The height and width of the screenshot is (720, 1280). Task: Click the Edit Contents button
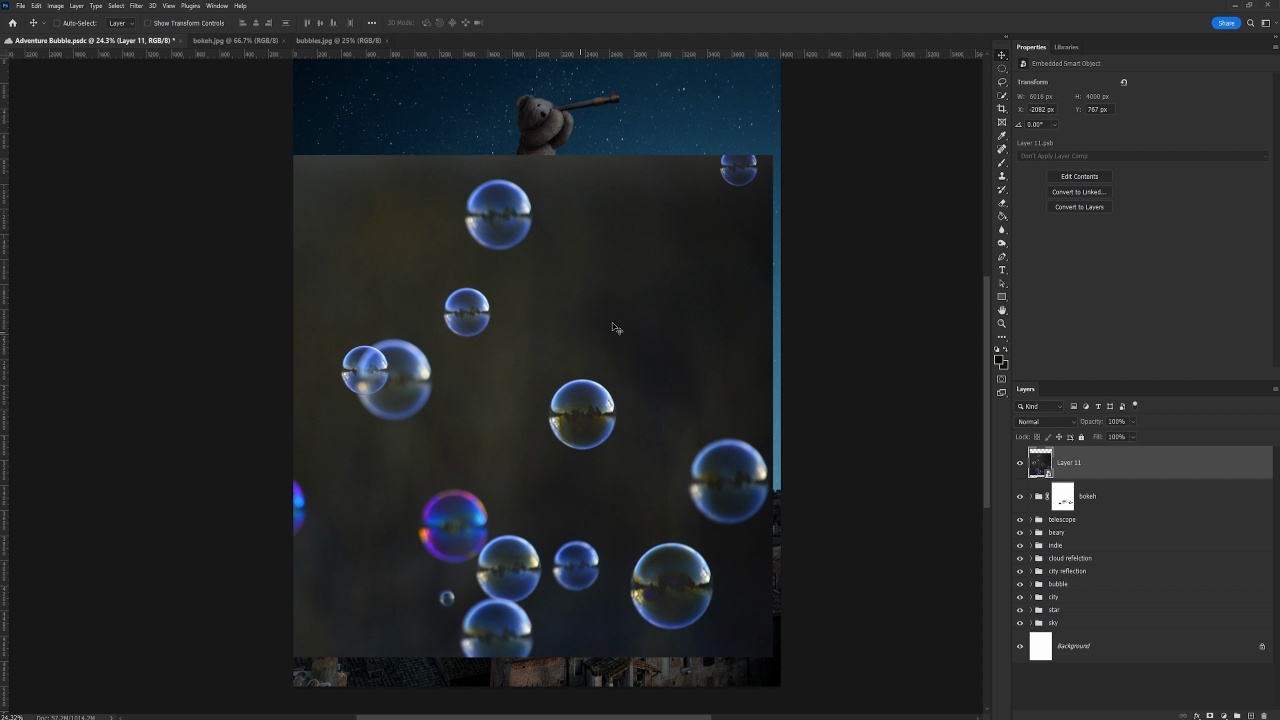(x=1079, y=177)
